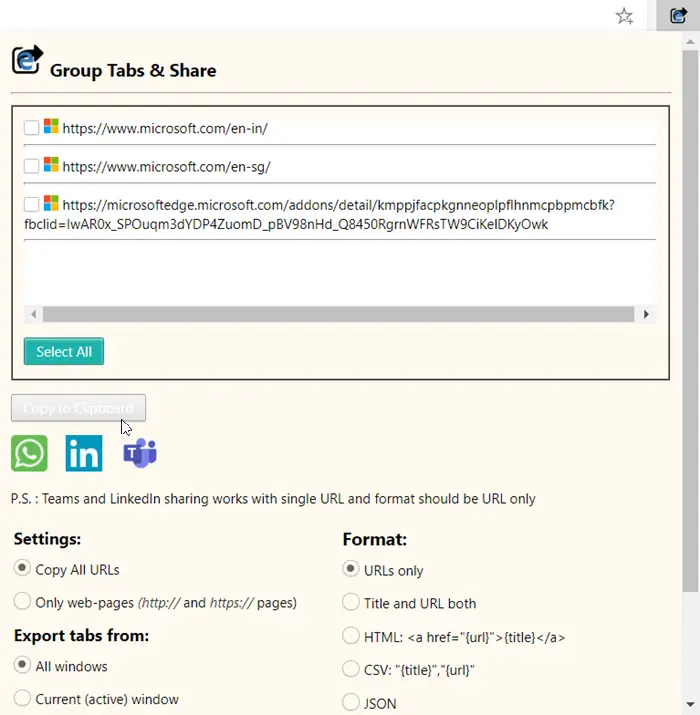This screenshot has height=715, width=700.
Task: Click the Group Tabs & Share header logo
Action: [27, 60]
